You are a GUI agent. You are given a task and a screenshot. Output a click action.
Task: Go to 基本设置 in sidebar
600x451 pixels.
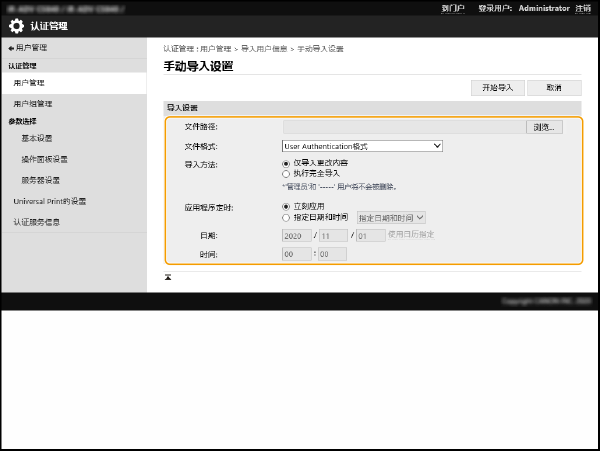[x=37, y=138]
